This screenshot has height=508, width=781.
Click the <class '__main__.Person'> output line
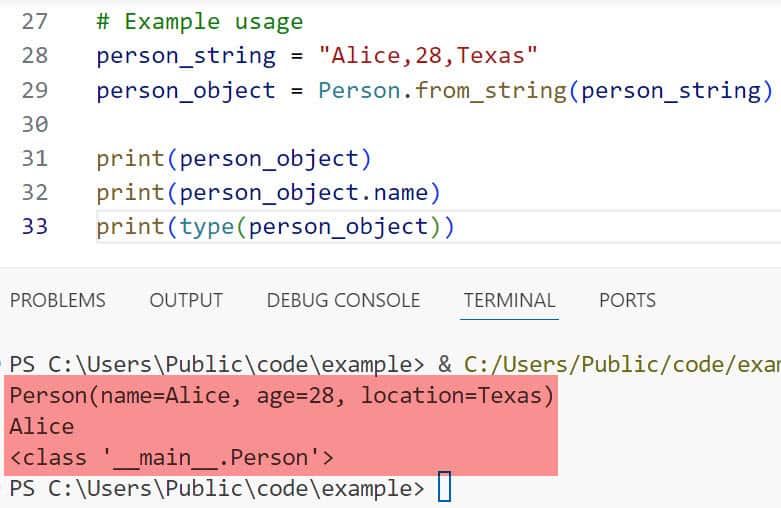point(171,458)
